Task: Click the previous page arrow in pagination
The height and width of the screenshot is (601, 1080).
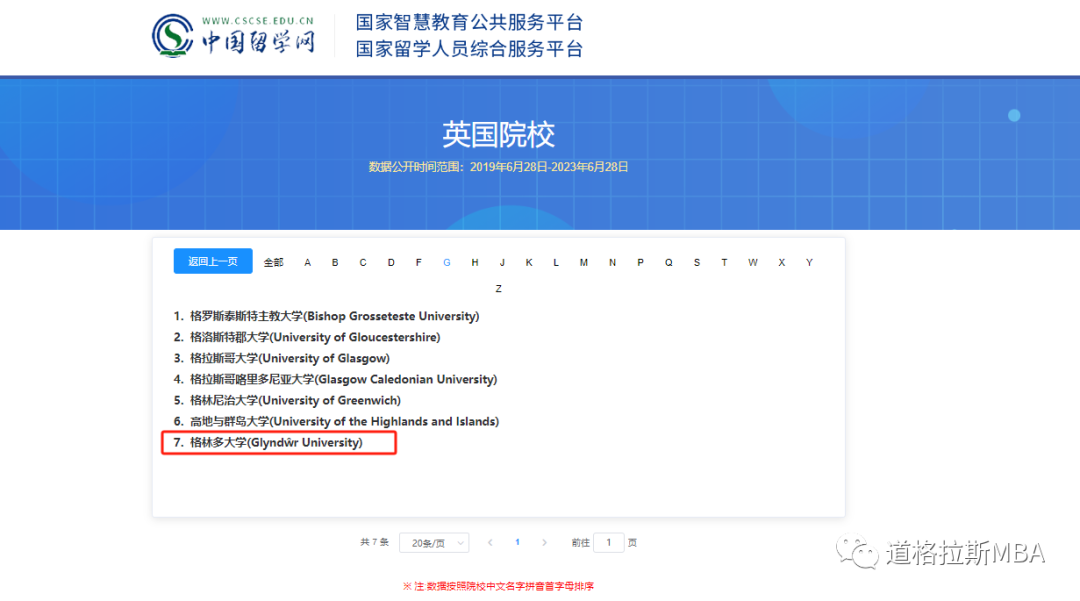Action: coord(490,542)
